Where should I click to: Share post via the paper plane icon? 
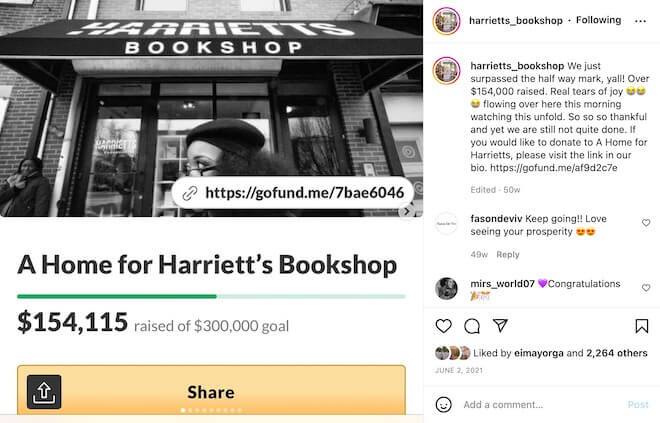click(x=500, y=325)
